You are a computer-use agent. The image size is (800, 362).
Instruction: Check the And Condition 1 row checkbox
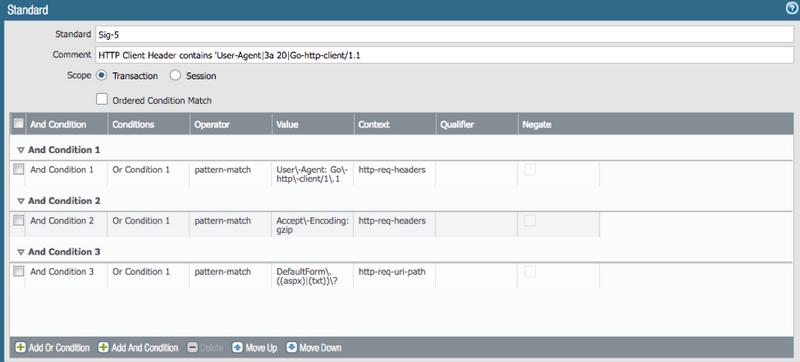click(18, 169)
